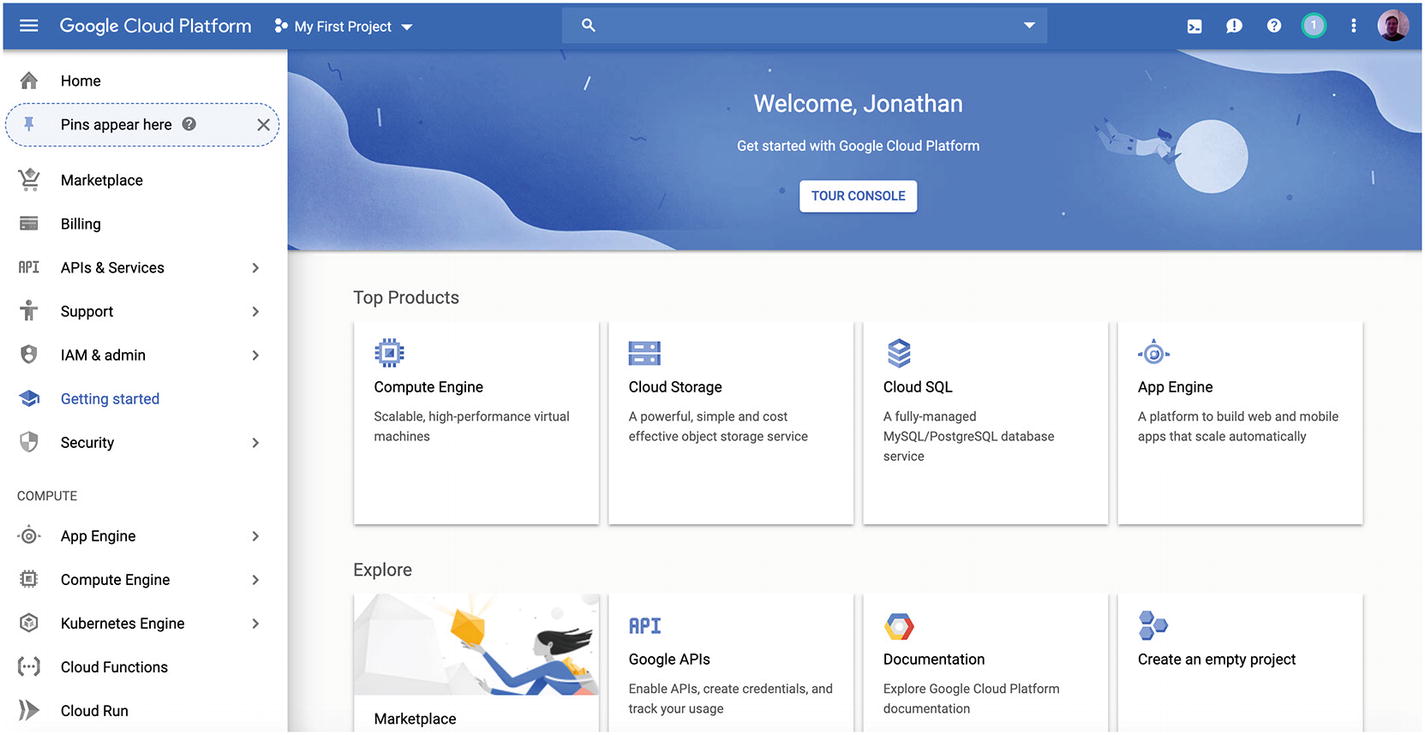Click the Home house icon

click(29, 81)
